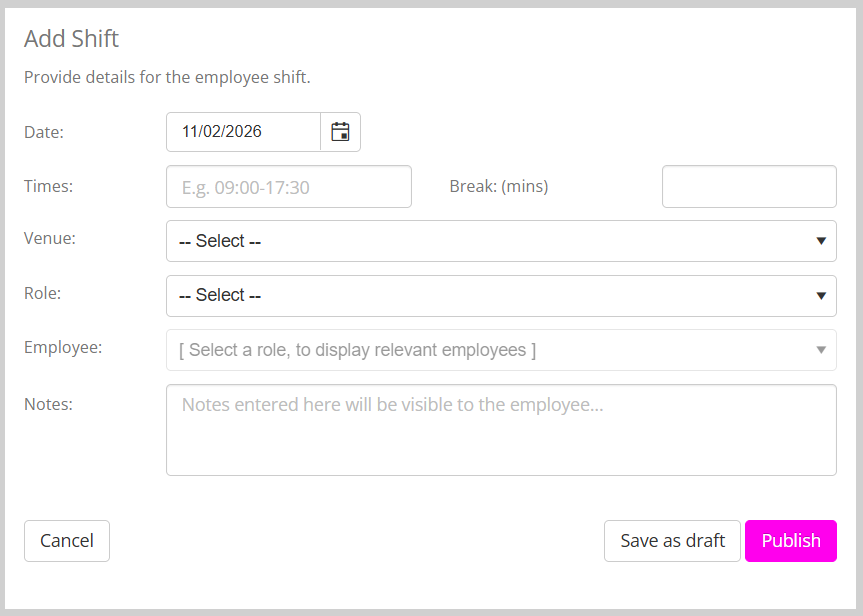Image resolution: width=863 pixels, height=616 pixels.
Task: Click the "Role:" label
Action: point(44,293)
